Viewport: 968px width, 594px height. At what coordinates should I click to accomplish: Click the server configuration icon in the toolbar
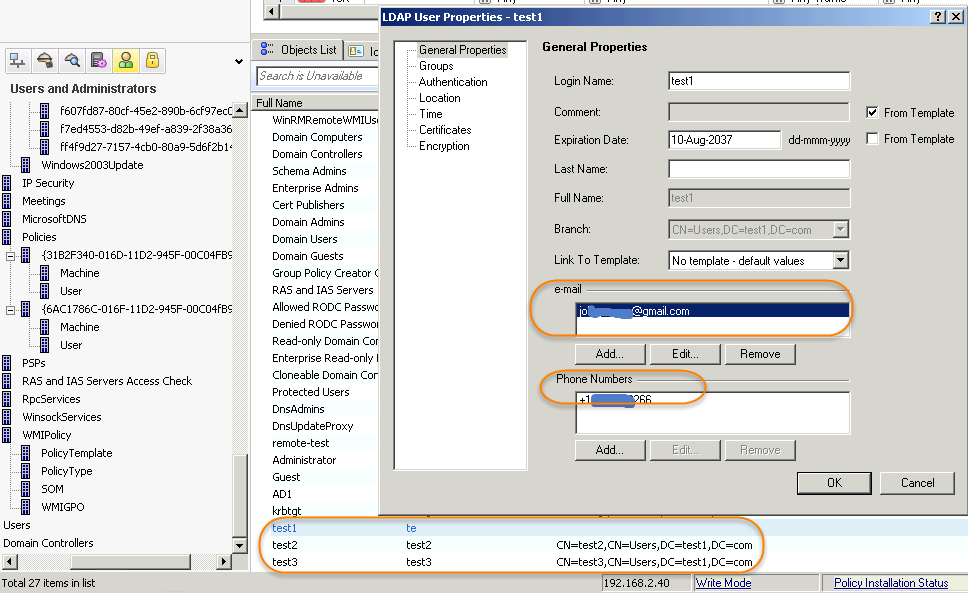(97, 61)
